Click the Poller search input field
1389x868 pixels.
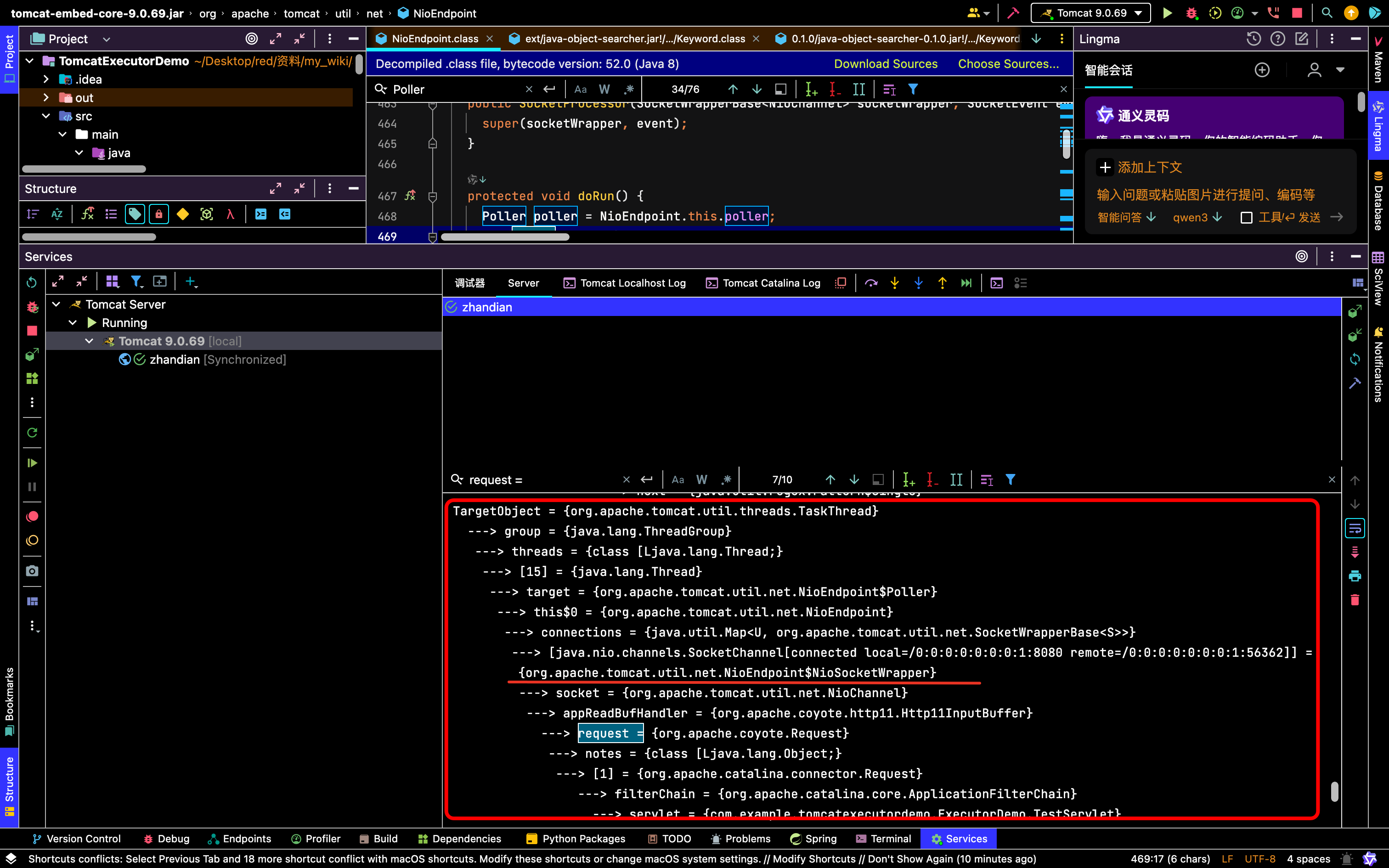pos(457,89)
